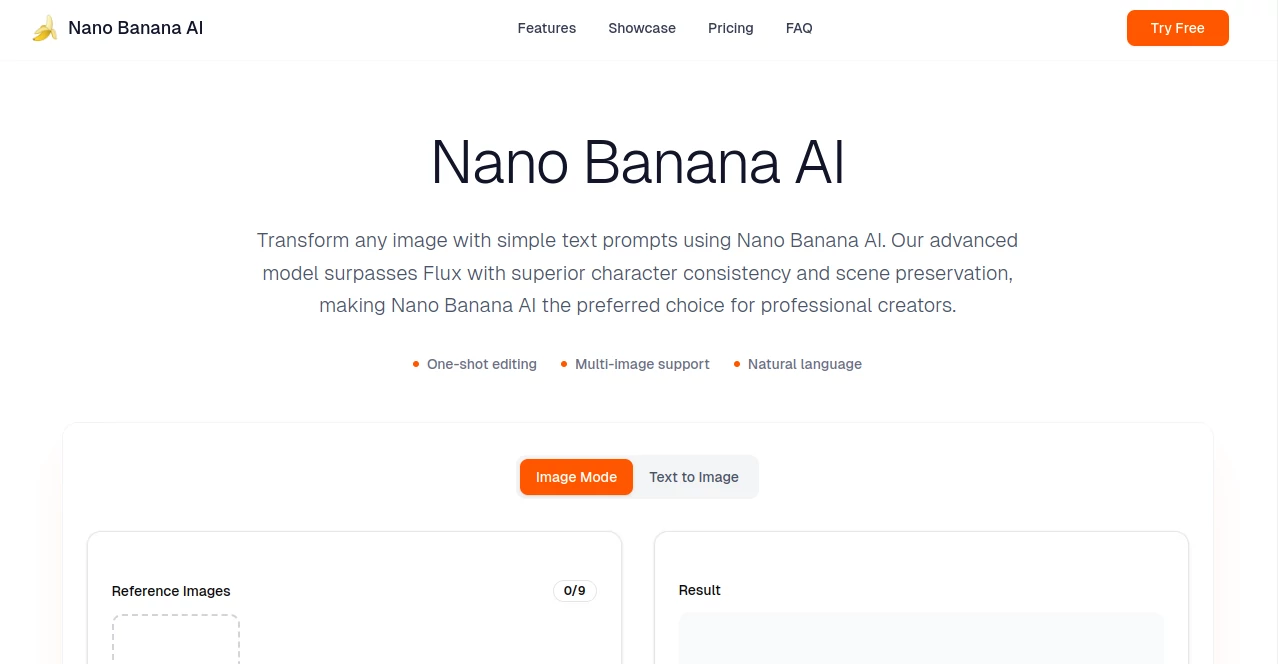Click the orange bullet beside One-shot editing

[x=415, y=364]
